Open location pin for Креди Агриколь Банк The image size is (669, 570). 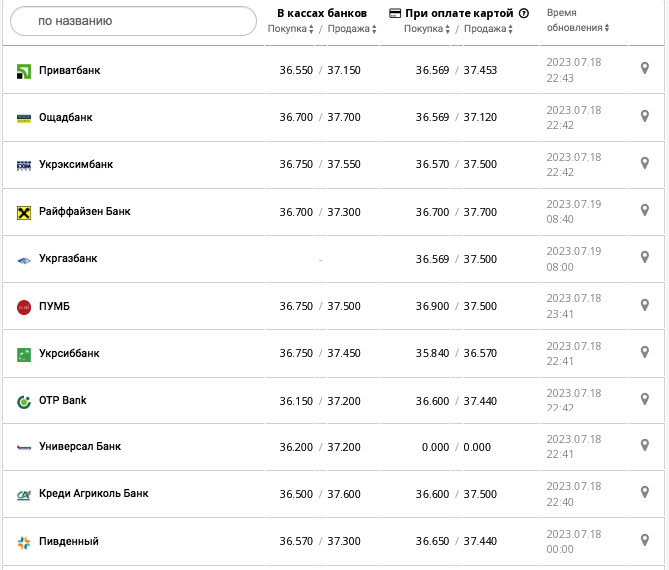click(x=645, y=492)
